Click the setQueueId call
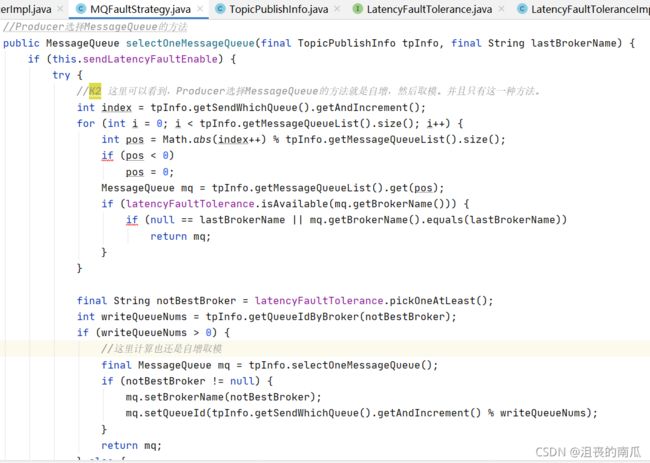 [177, 413]
